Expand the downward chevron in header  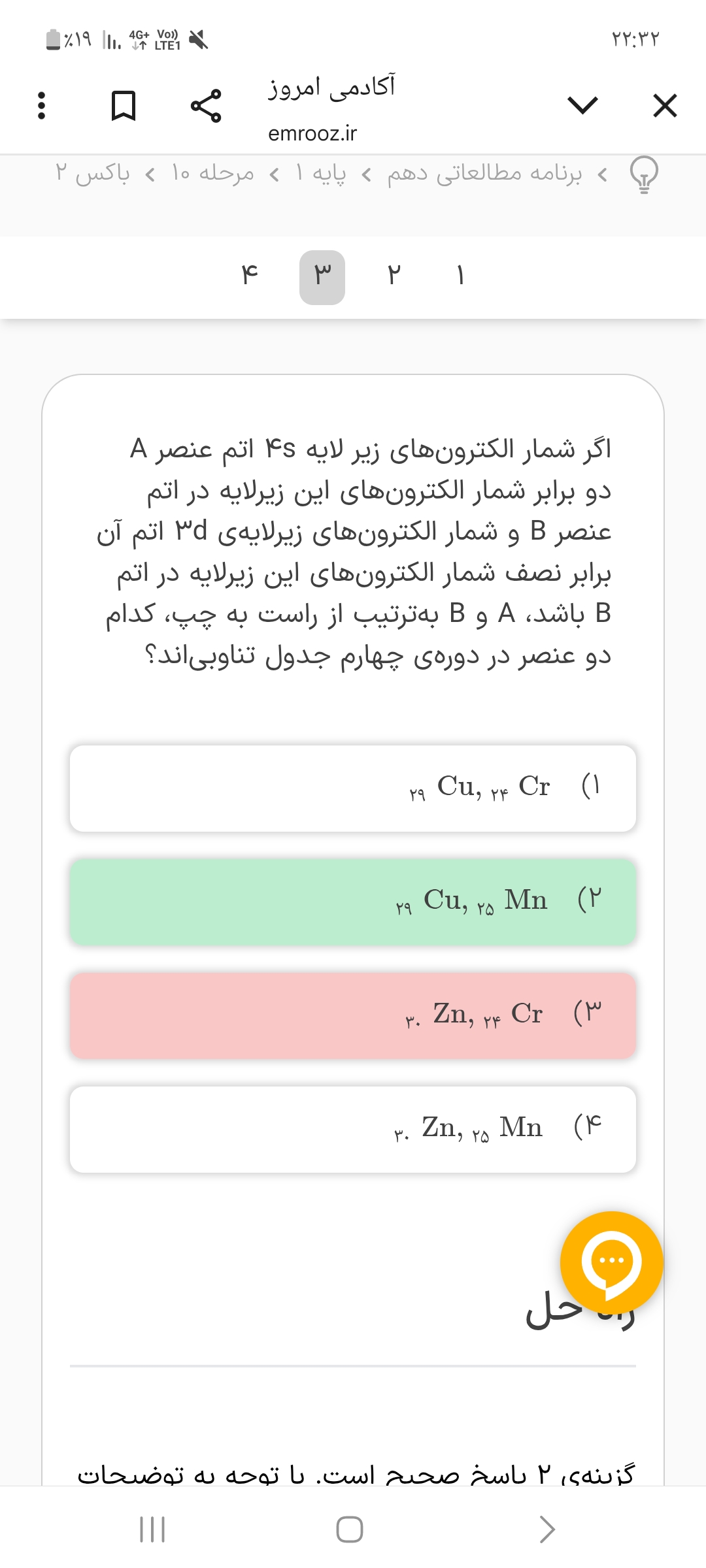582,106
